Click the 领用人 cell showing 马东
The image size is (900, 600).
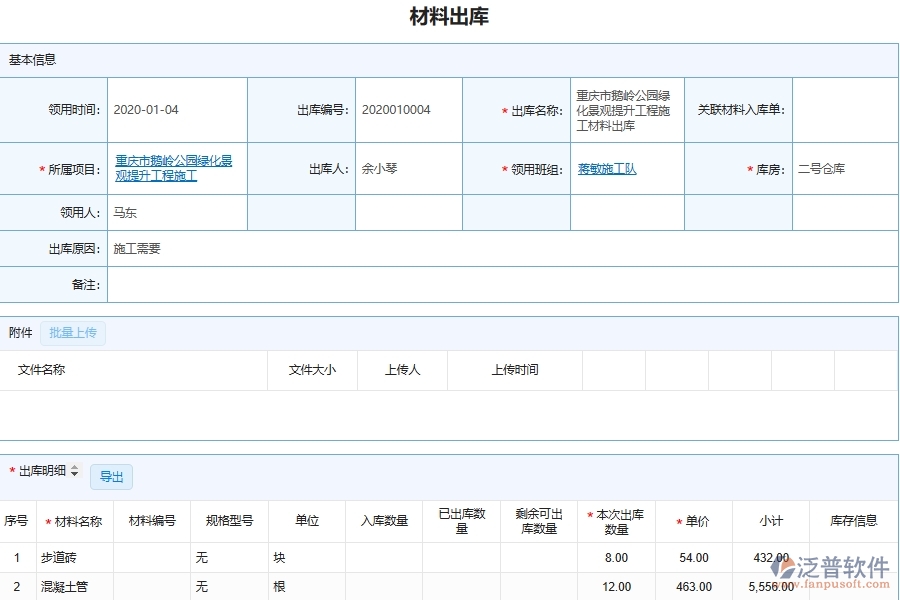pyautogui.click(x=124, y=212)
